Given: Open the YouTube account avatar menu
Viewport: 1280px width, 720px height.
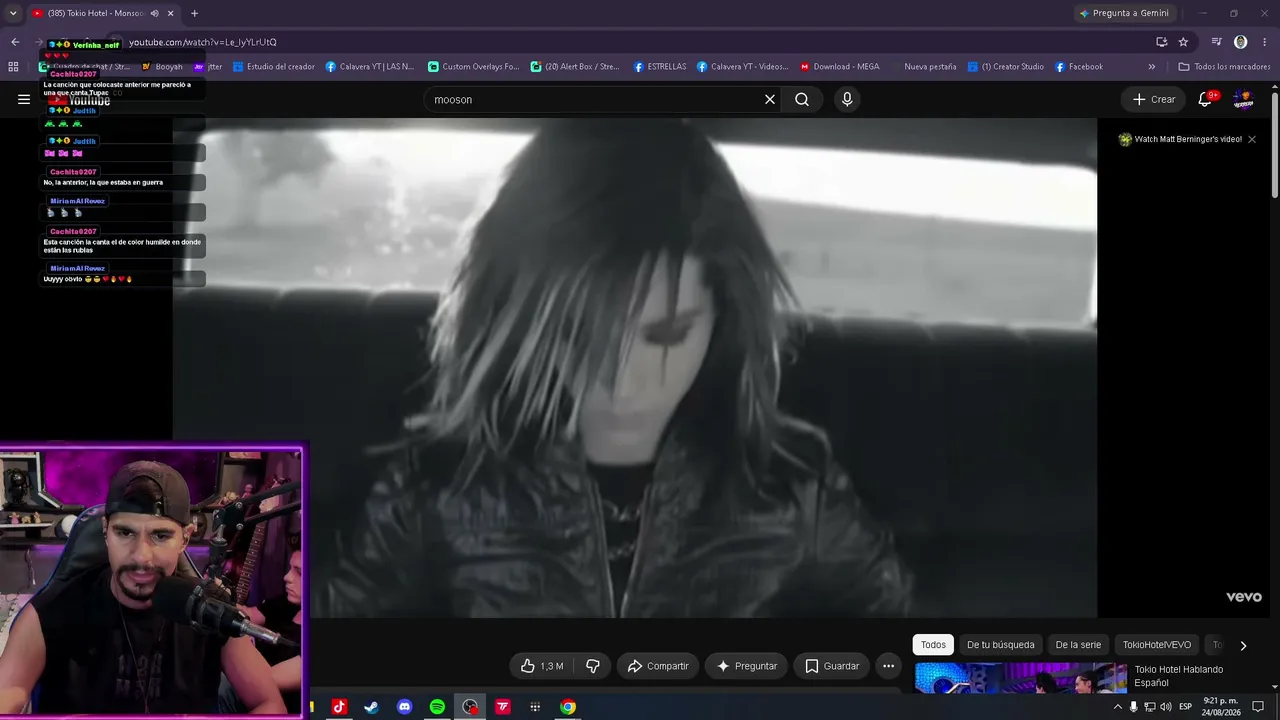Looking at the screenshot, I should tap(1243, 99).
